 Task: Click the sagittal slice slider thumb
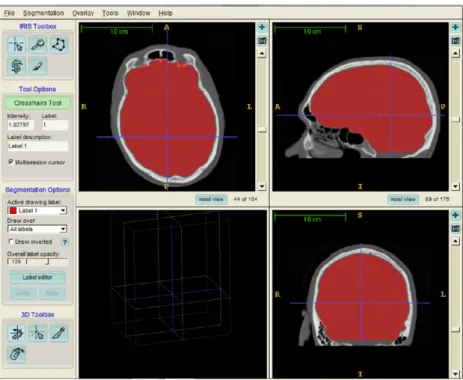455,119
